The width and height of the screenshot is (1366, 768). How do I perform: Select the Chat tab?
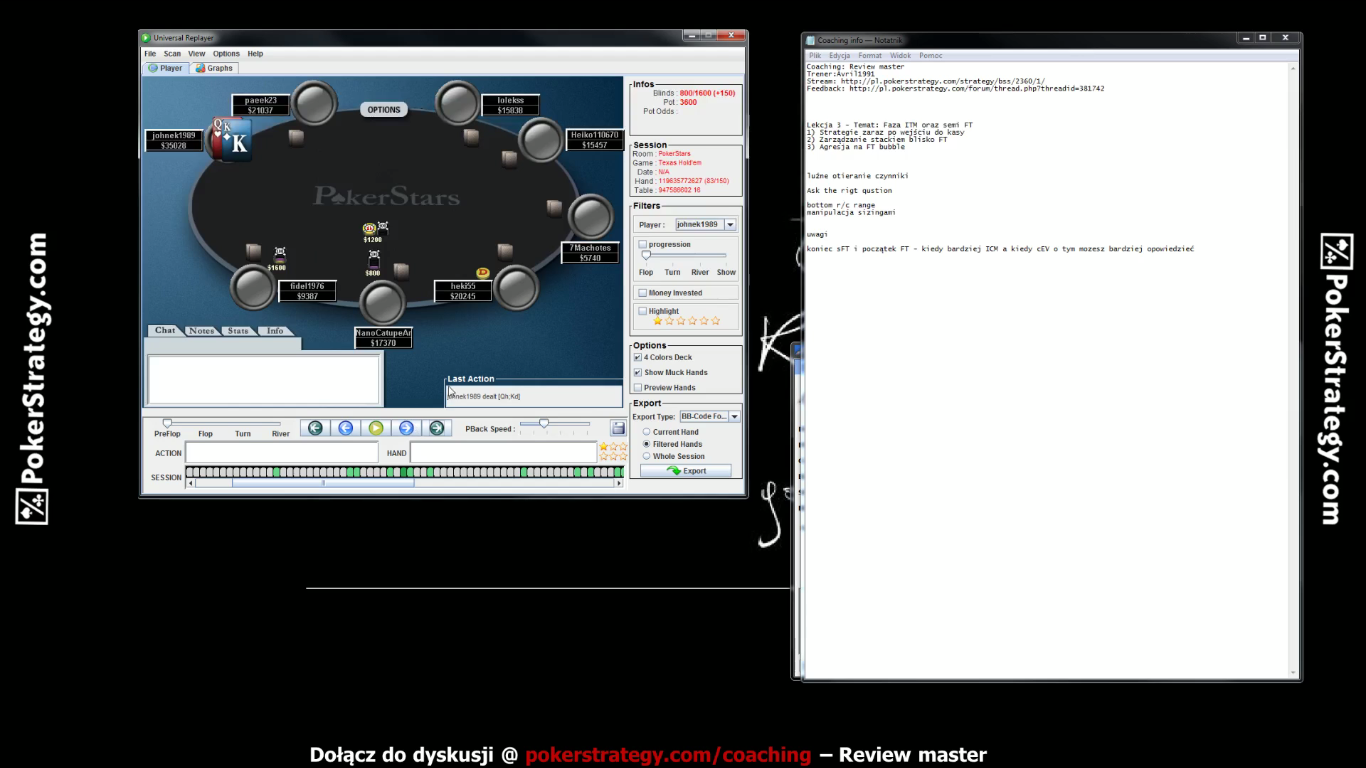[x=165, y=330]
